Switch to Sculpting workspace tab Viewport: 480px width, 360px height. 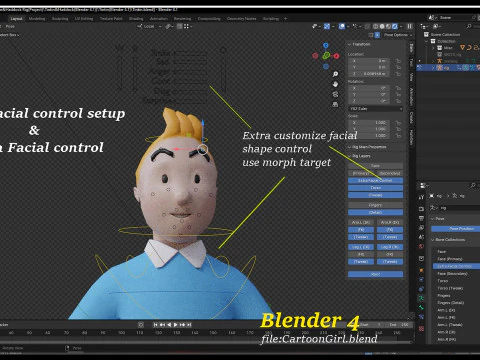pos(60,19)
